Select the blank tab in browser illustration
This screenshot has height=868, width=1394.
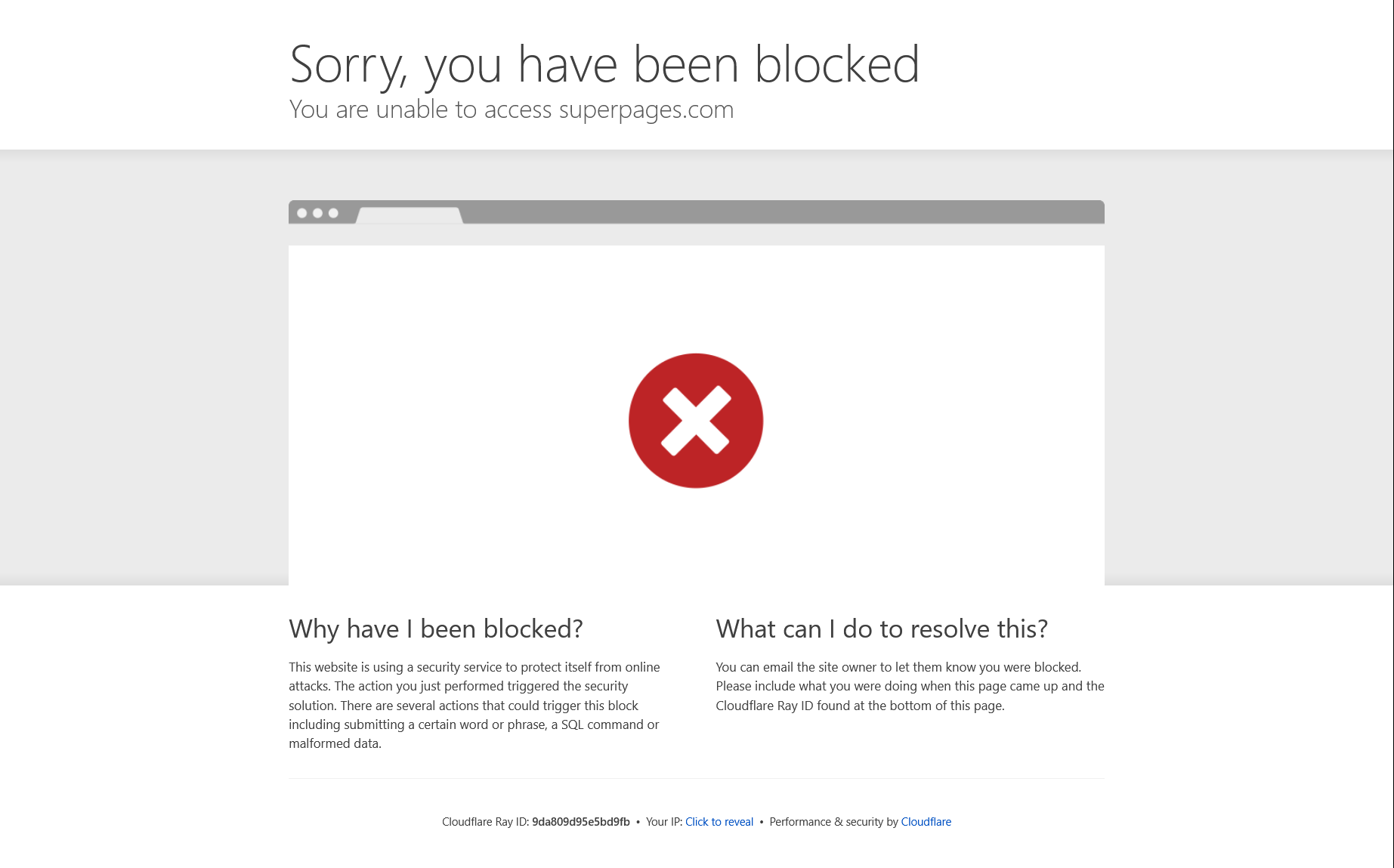click(410, 215)
